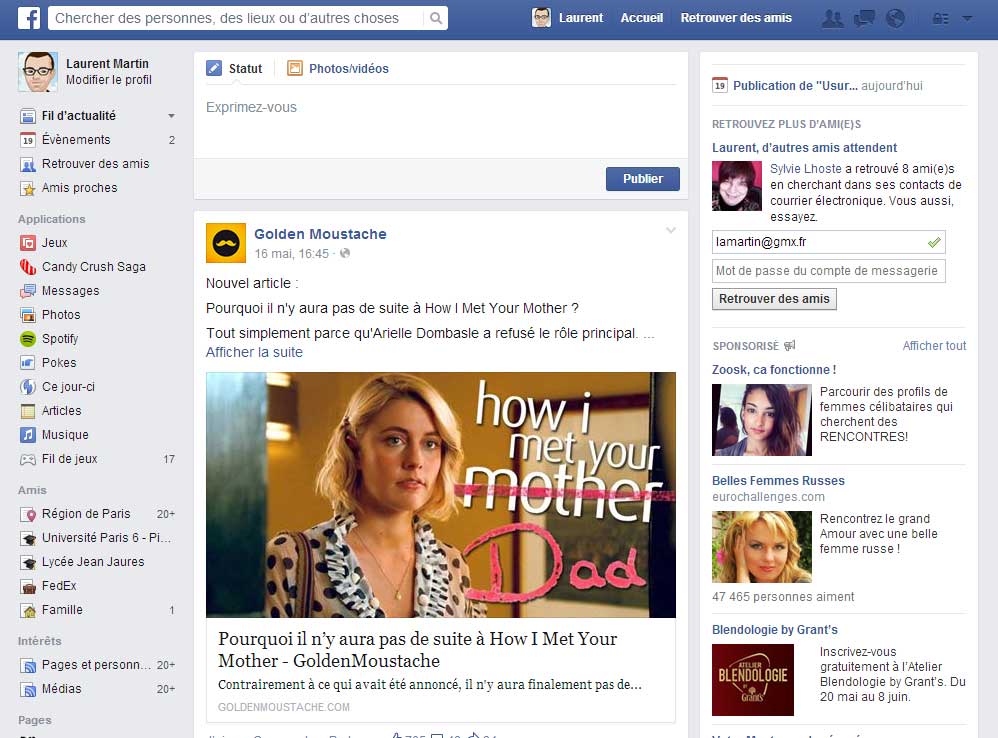Click Laurent's small avatar in top bar
The image size is (998, 738).
pos(541,18)
